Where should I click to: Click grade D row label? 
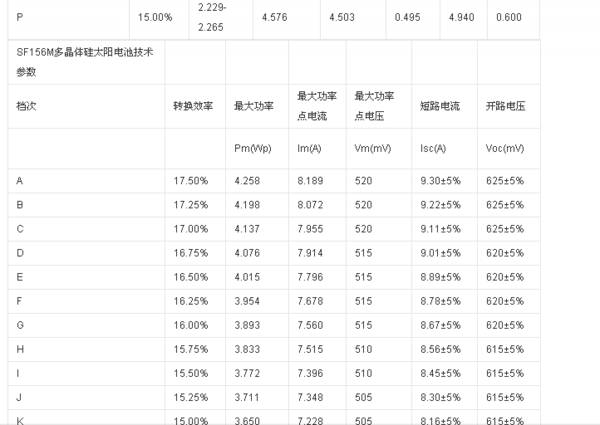tap(20, 253)
